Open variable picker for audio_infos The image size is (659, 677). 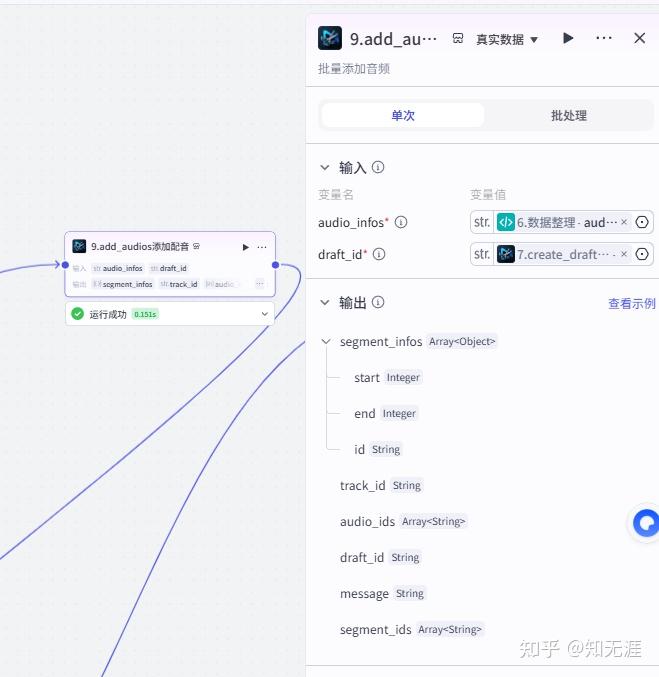click(642, 222)
